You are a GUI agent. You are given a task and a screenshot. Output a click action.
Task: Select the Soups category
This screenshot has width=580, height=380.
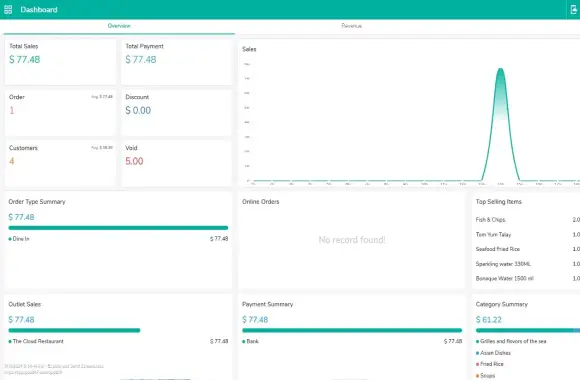pos(486,376)
